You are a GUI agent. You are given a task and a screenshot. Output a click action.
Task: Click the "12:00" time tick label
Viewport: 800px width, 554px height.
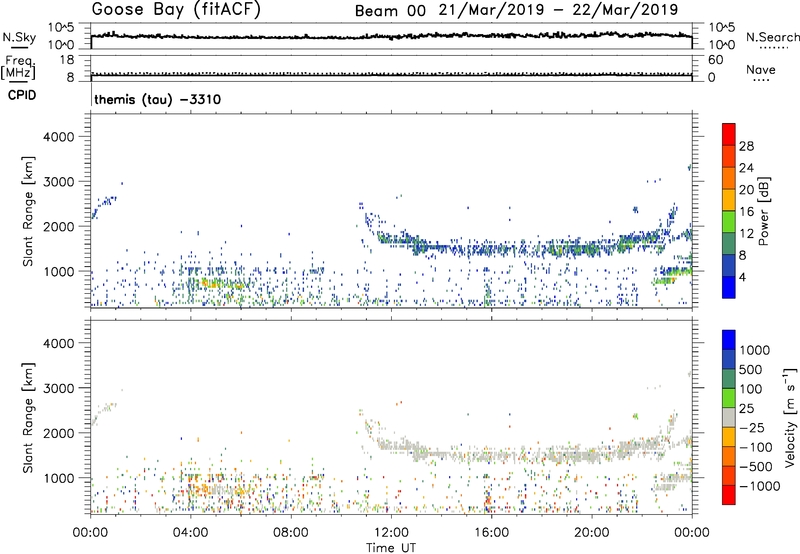pos(391,533)
